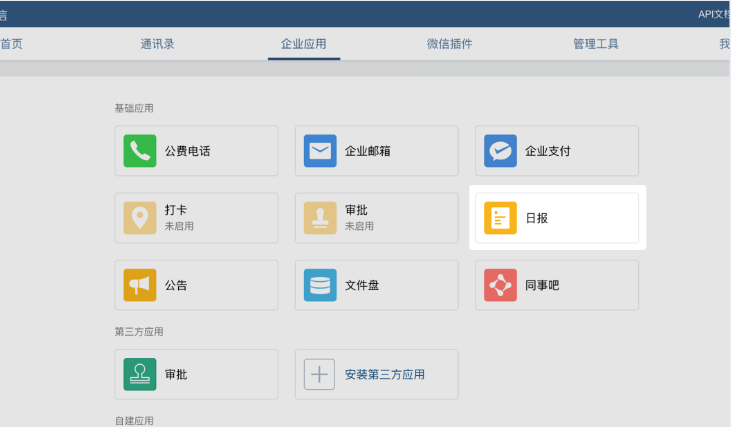Click the 打卡 location pin icon
Viewport: 732px width, 427px height.
(140, 218)
